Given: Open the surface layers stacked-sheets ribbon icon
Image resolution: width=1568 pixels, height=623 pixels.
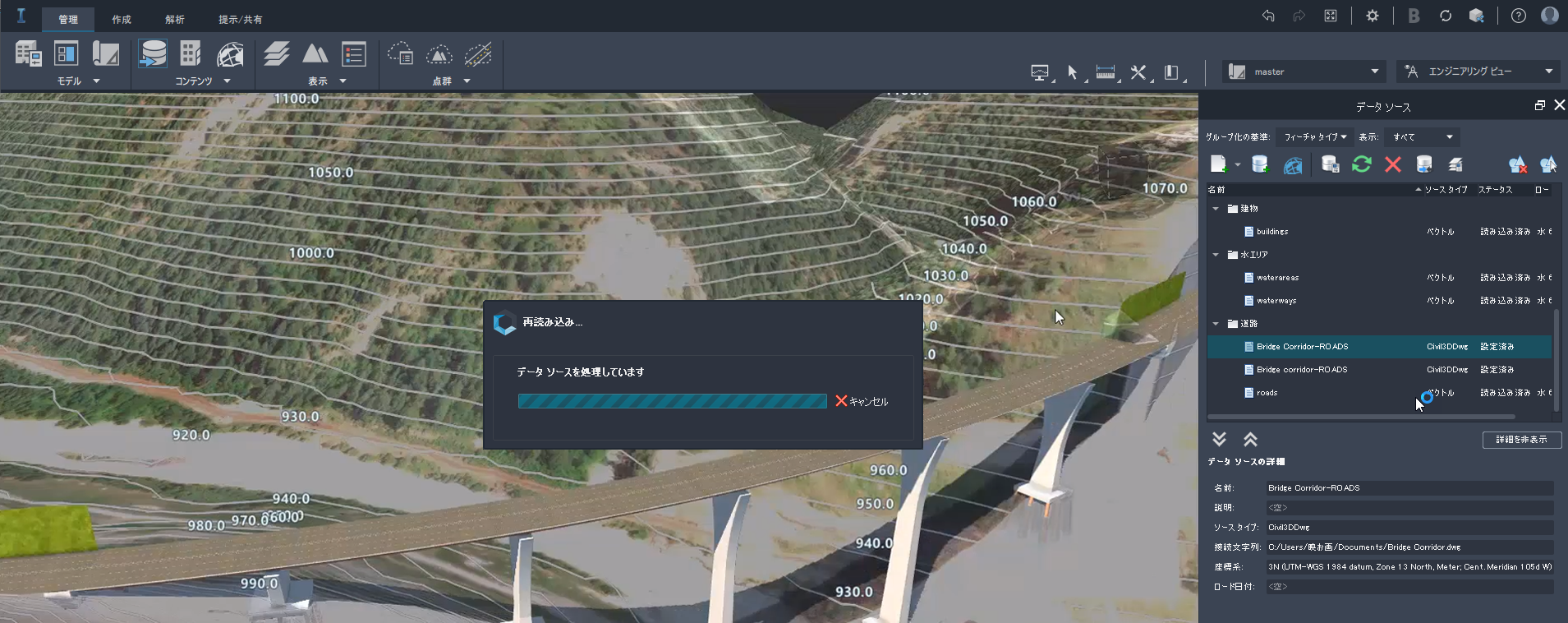Looking at the screenshot, I should (277, 54).
